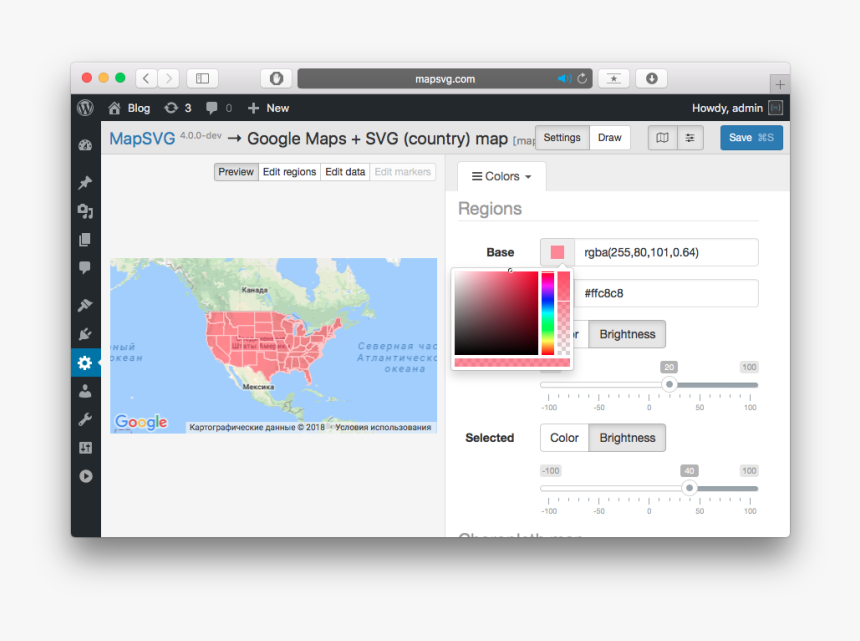Select Color for Selected regions
Screen dimensions: 860x641
pos(564,438)
